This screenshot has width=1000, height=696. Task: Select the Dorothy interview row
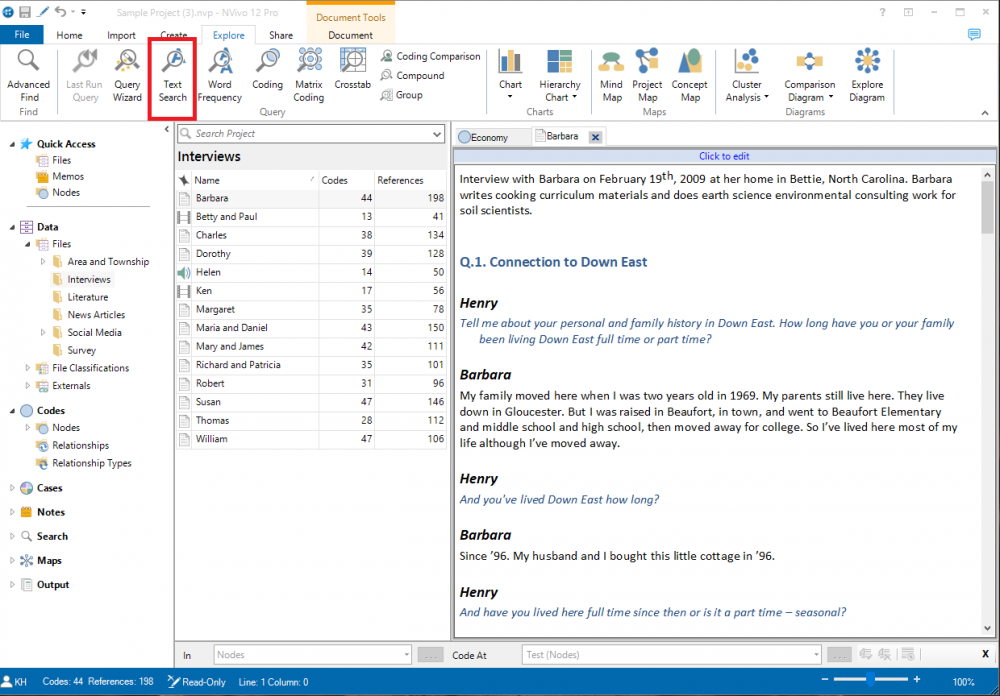311,254
